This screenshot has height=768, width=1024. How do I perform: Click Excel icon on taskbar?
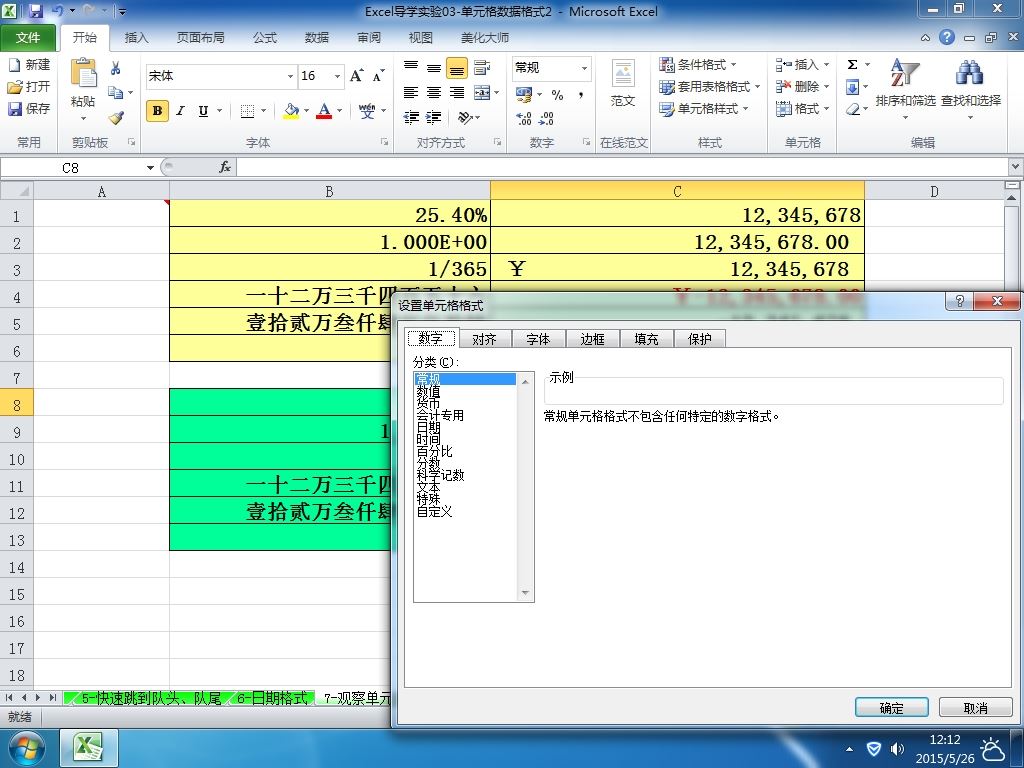(89, 748)
